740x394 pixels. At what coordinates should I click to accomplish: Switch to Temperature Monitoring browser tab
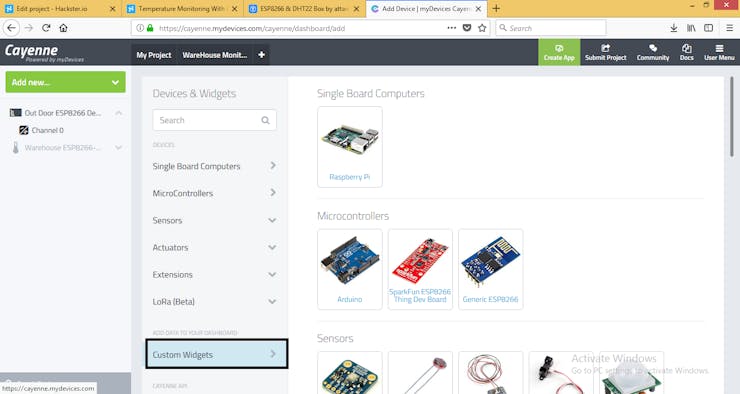[x=182, y=8]
